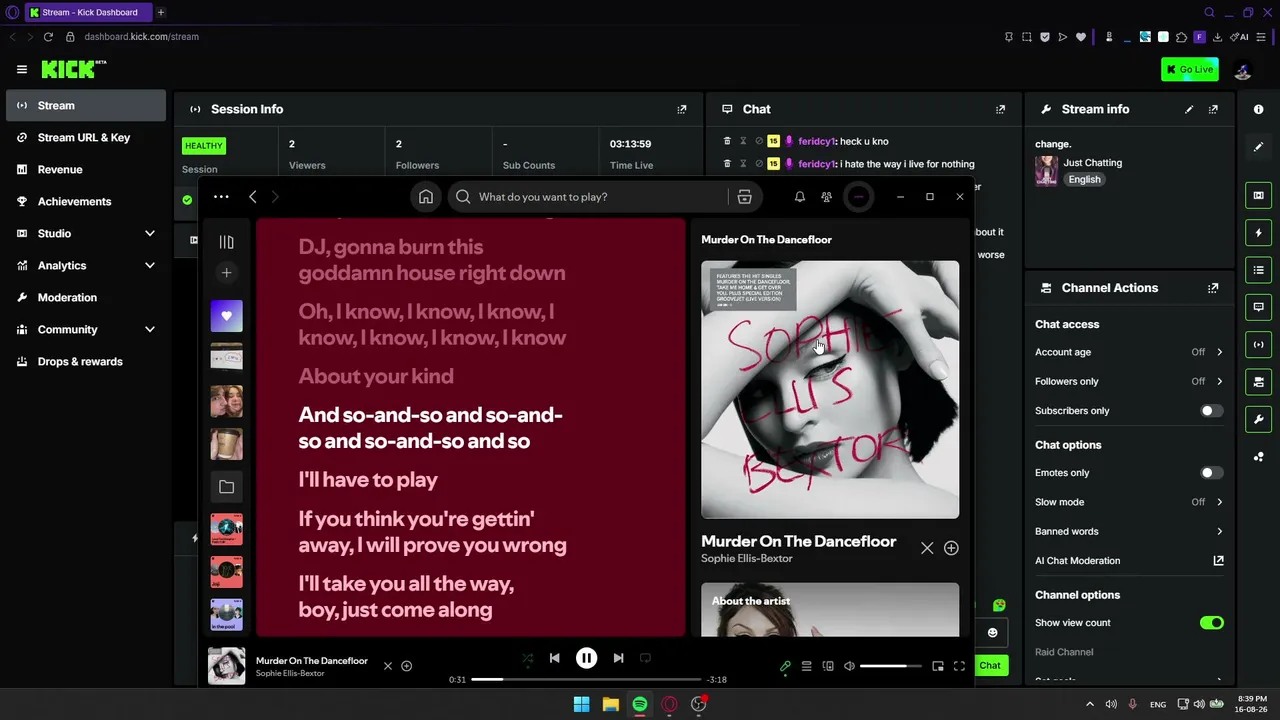This screenshot has height=720, width=1280.
Task: Open AI Chat Moderation link
Action: pos(1129,561)
